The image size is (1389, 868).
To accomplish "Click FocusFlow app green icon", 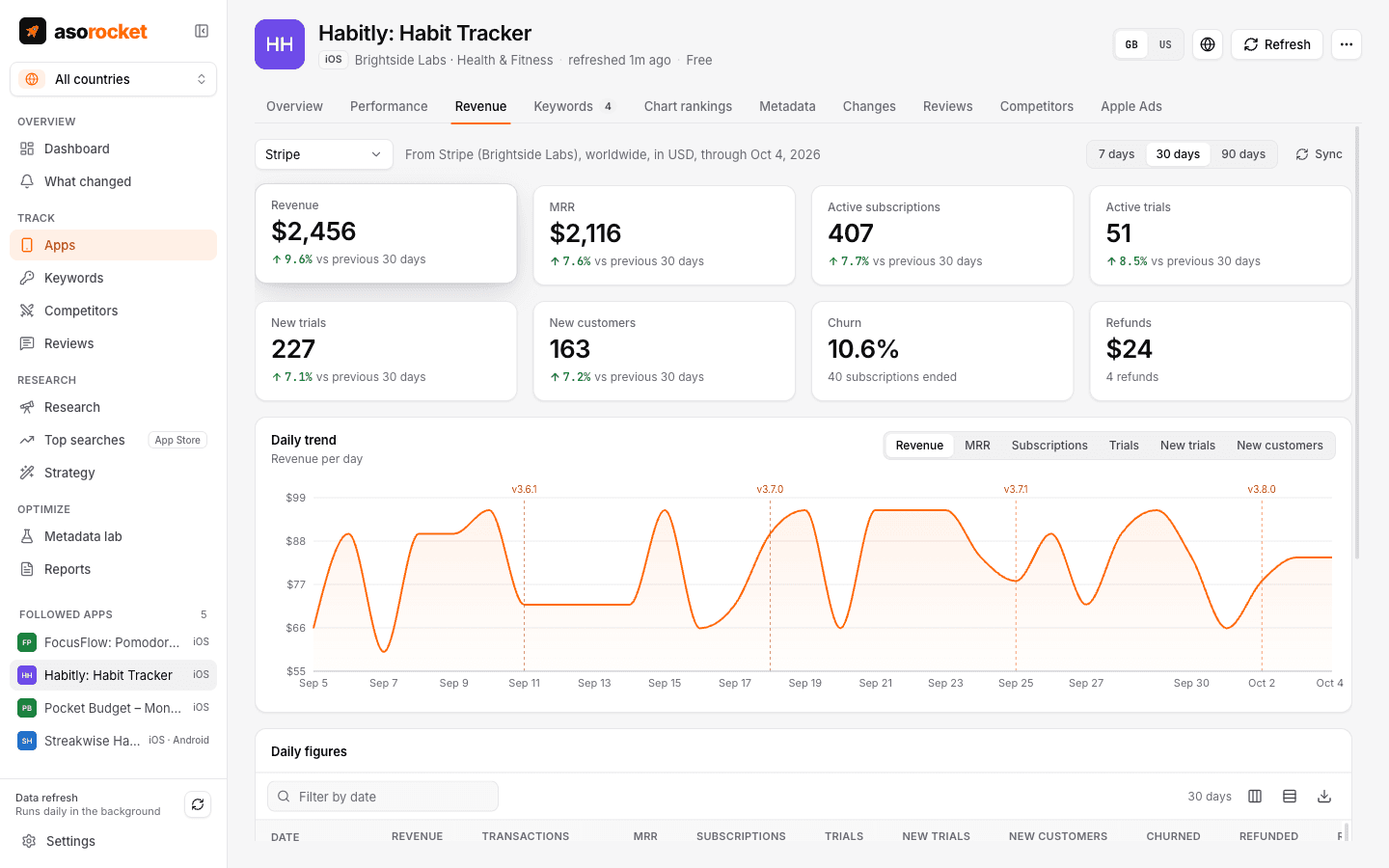I will click(27, 642).
